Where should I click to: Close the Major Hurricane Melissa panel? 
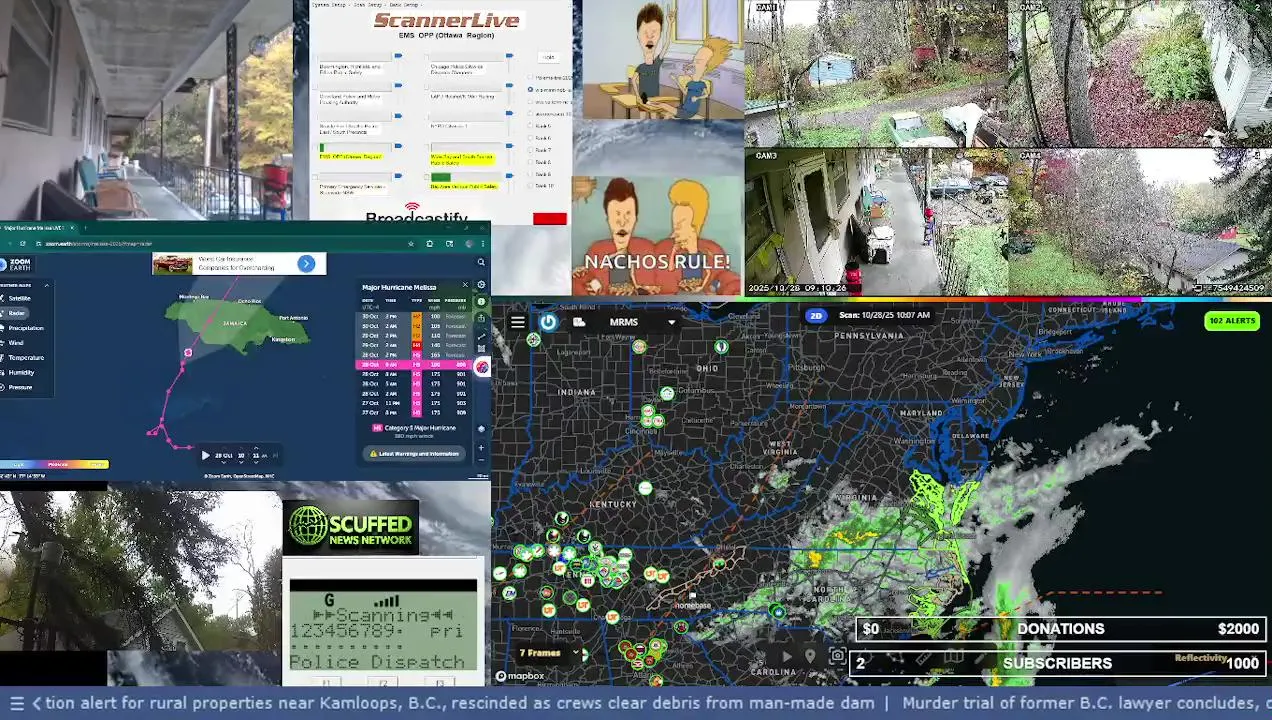[465, 284]
